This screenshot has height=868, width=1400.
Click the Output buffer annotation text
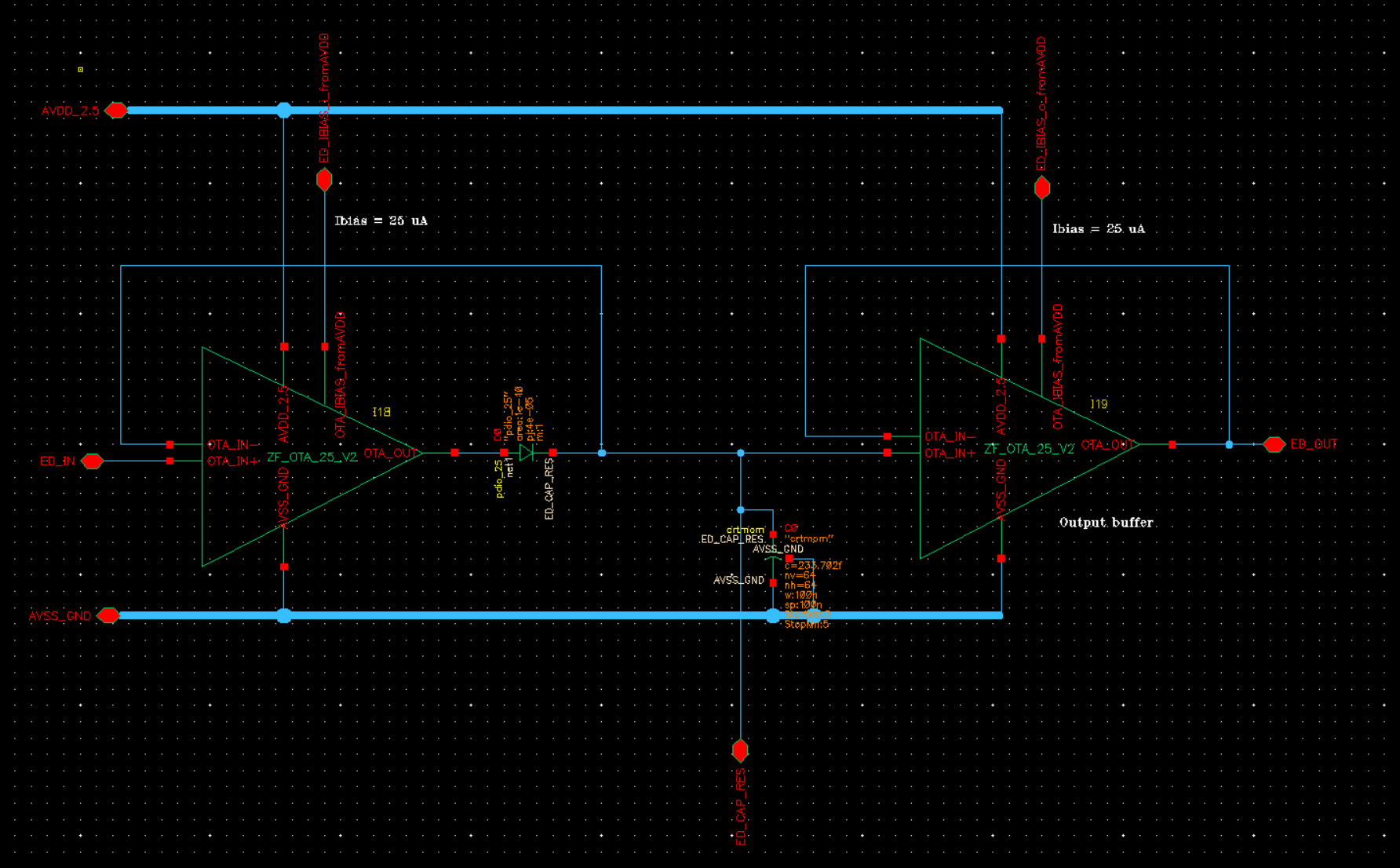1107,523
